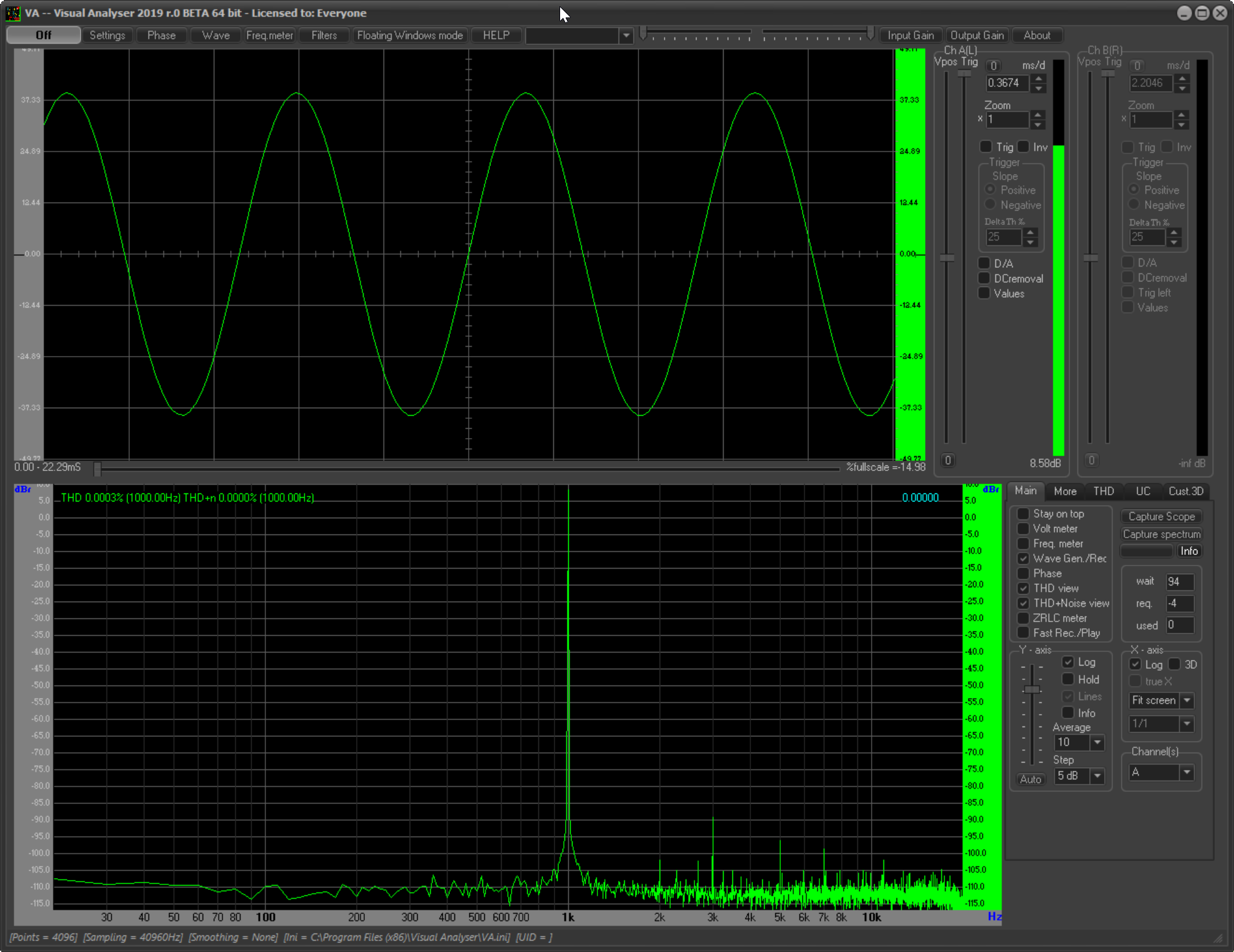Increase Ch A Delta Th % stepper
The height and width of the screenshot is (952, 1234).
(x=1030, y=232)
